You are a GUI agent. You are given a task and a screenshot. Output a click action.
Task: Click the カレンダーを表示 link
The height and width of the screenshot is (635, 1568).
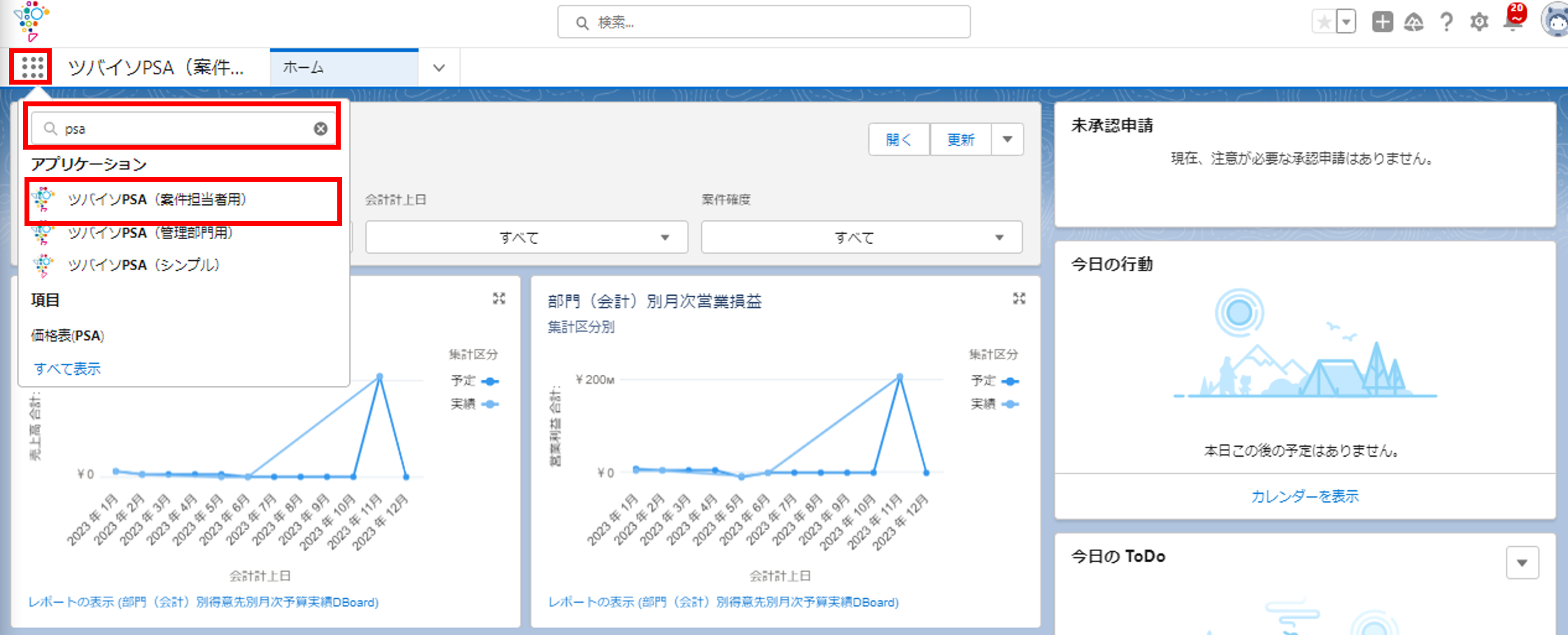(x=1304, y=497)
